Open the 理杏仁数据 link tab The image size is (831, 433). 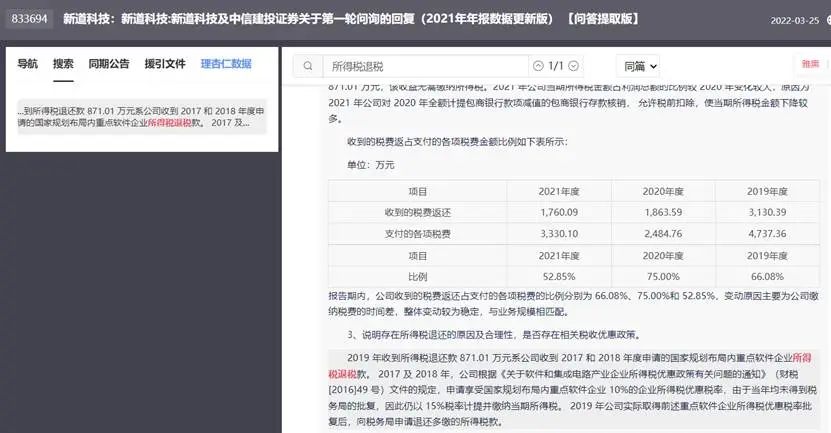226,64
